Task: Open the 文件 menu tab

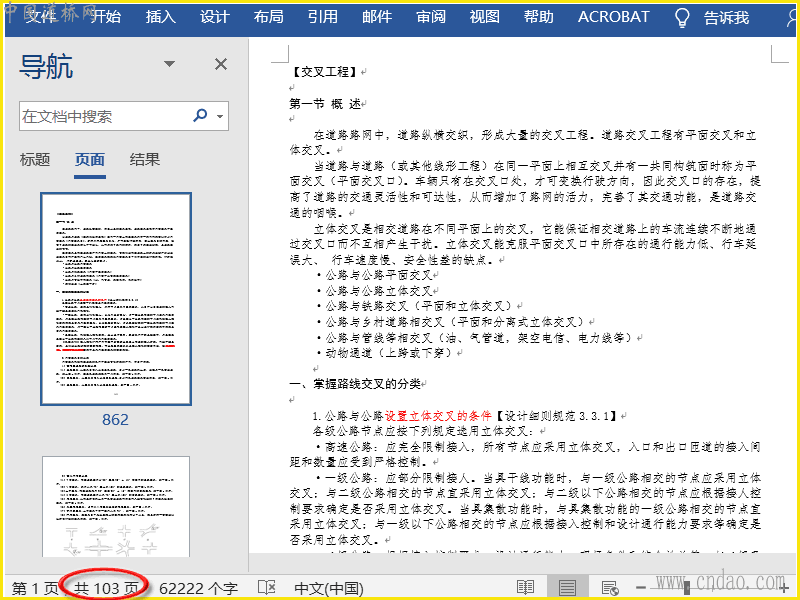Action: [x=40, y=17]
